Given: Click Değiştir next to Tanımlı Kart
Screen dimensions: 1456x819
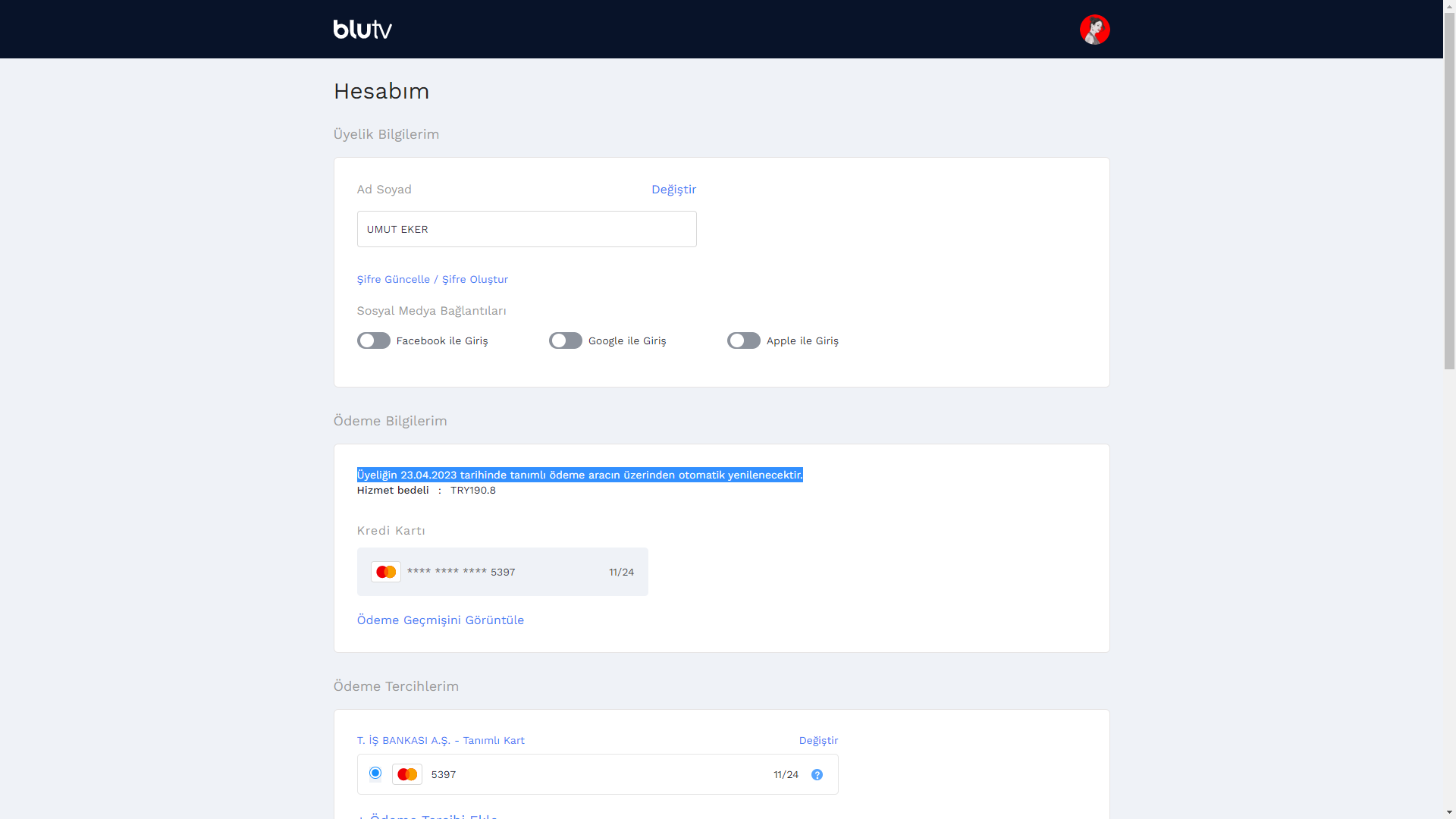Looking at the screenshot, I should pos(818,740).
